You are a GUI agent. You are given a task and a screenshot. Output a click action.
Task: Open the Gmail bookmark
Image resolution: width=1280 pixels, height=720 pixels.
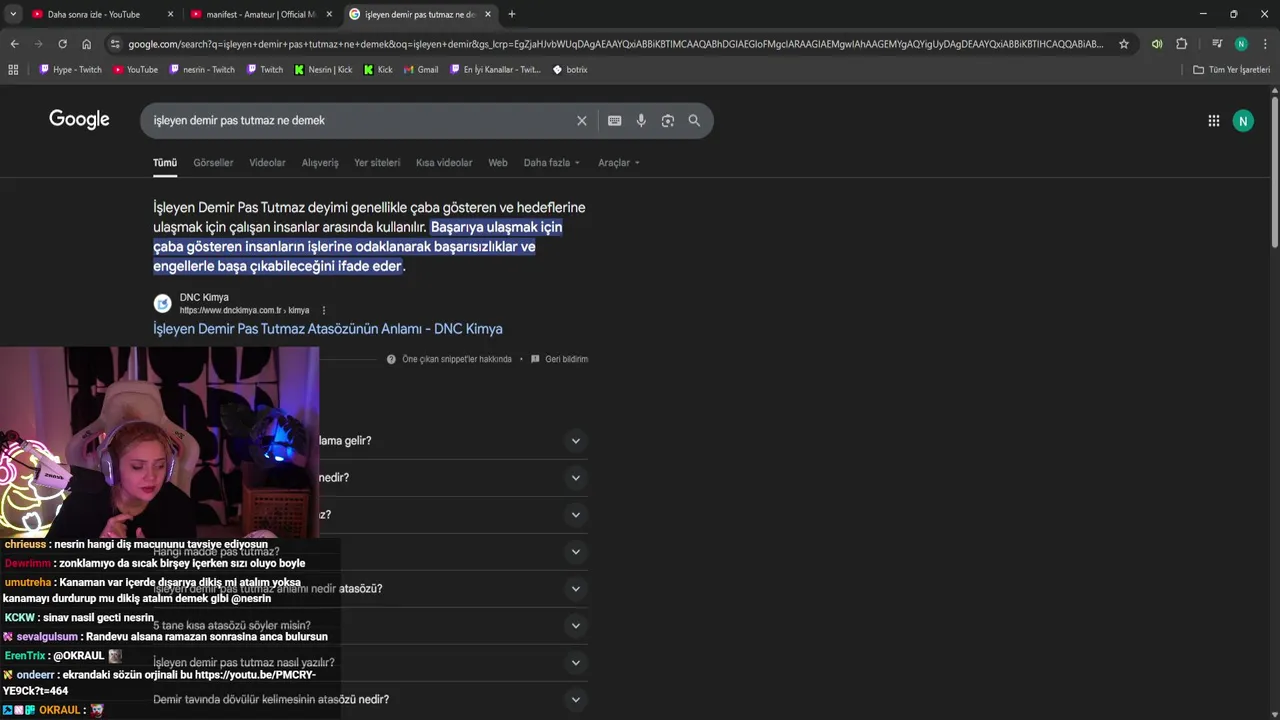421,70
